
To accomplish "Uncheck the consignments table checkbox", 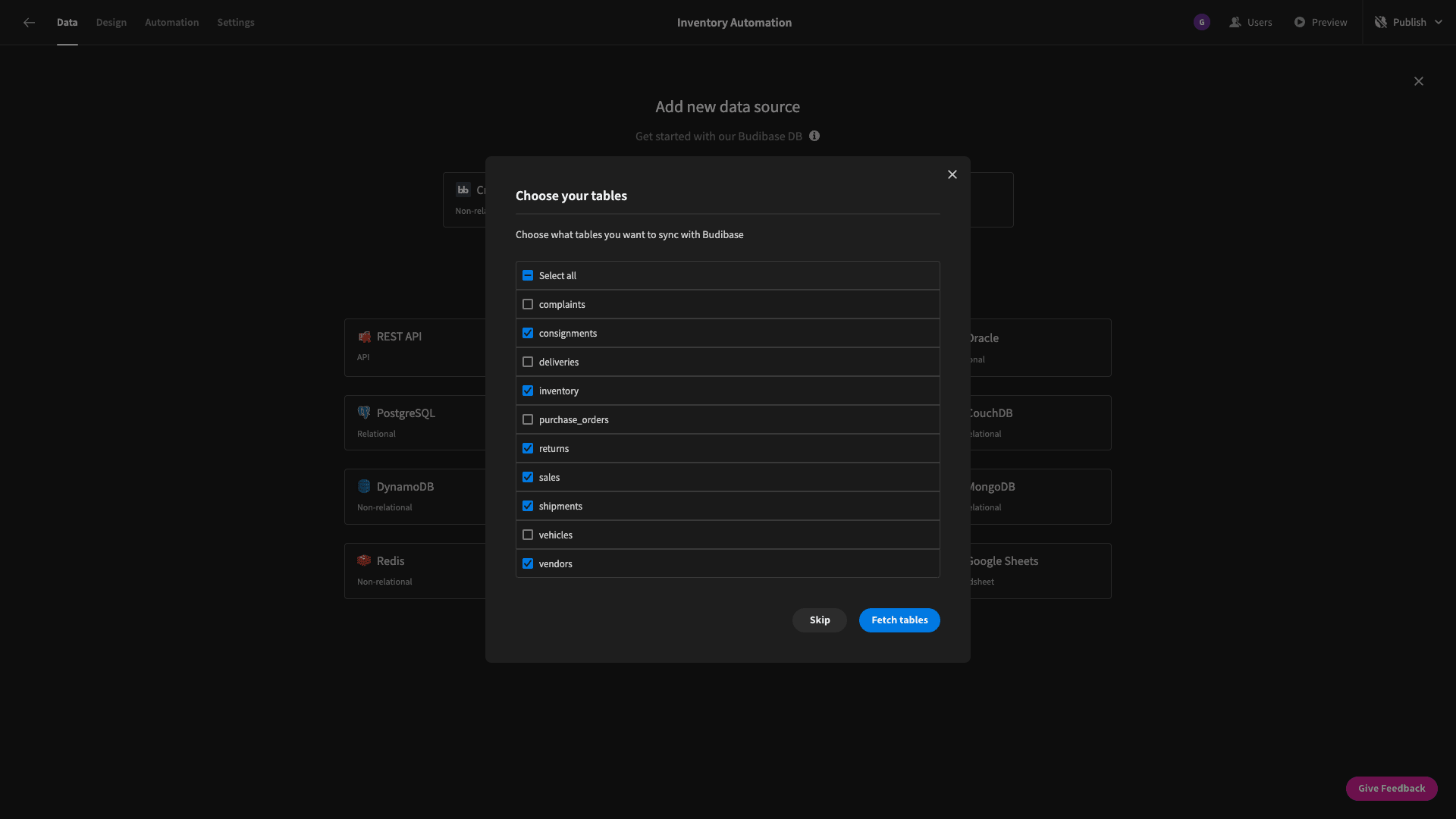I will [528, 334].
